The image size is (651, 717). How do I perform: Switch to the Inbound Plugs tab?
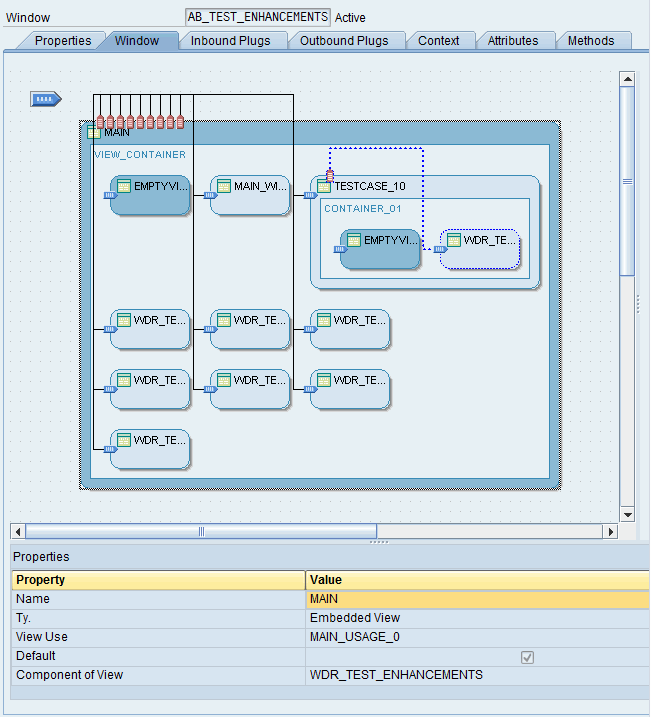(230, 41)
